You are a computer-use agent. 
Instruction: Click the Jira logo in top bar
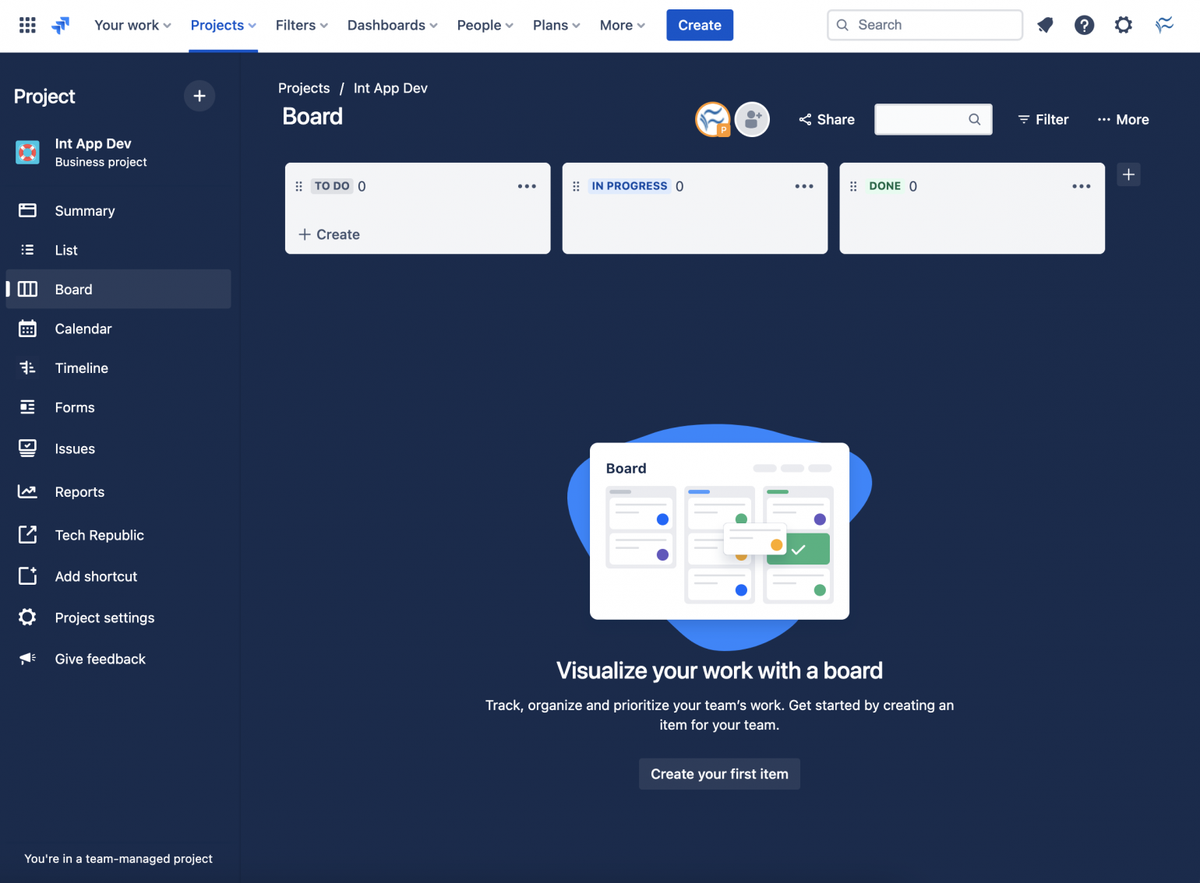(x=60, y=24)
